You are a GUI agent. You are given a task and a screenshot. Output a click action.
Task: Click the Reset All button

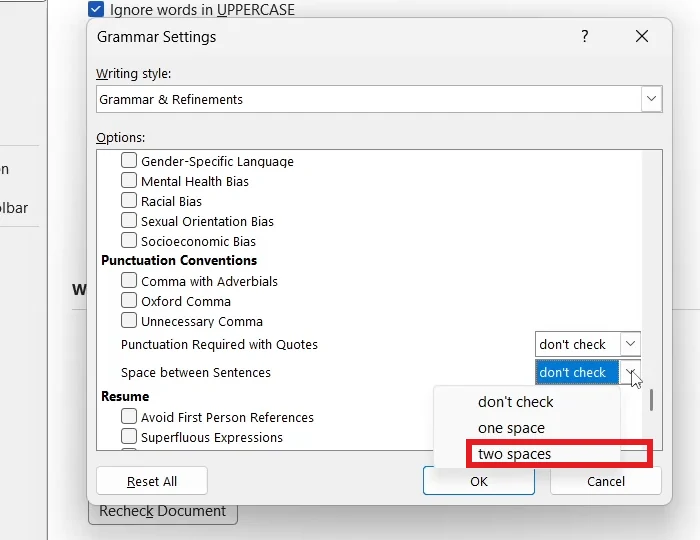coord(152,481)
